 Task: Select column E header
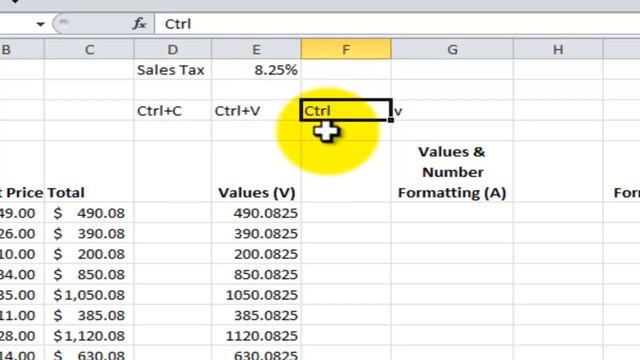coord(256,49)
